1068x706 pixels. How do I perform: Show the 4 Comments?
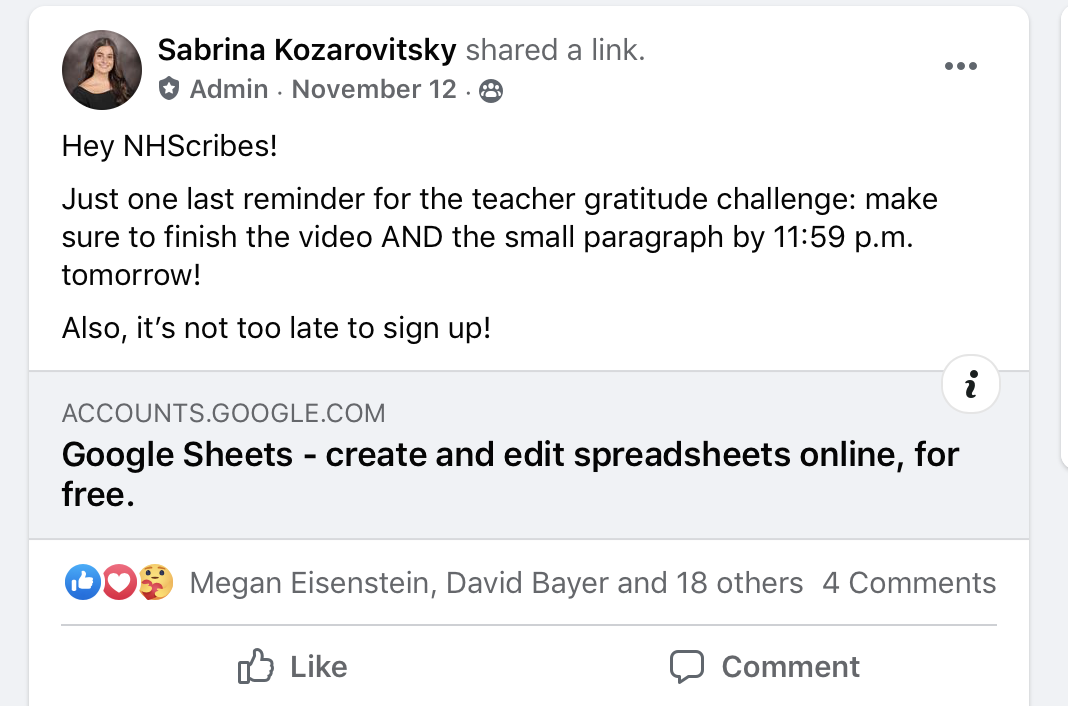pos(909,583)
